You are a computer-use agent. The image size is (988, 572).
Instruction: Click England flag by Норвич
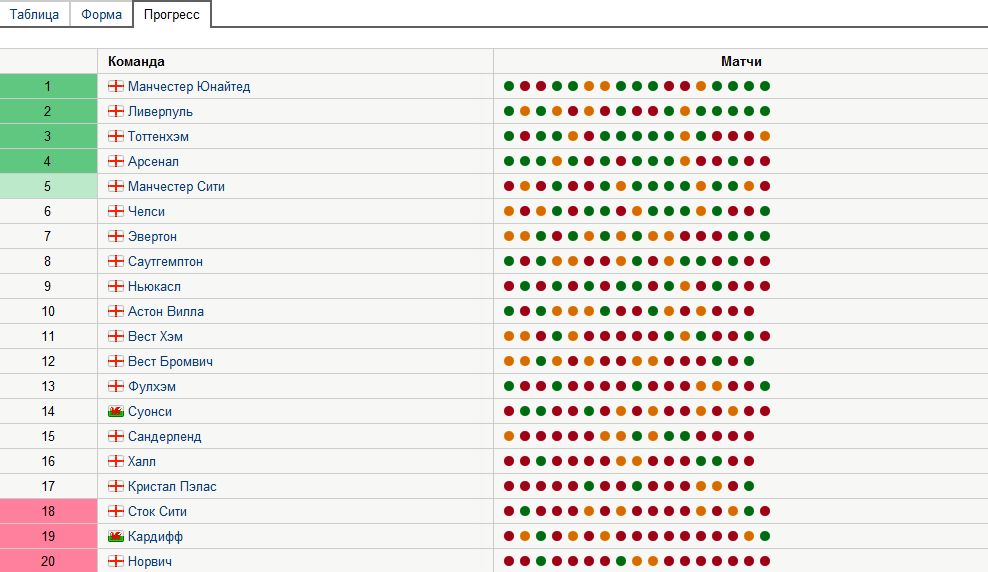tap(116, 561)
